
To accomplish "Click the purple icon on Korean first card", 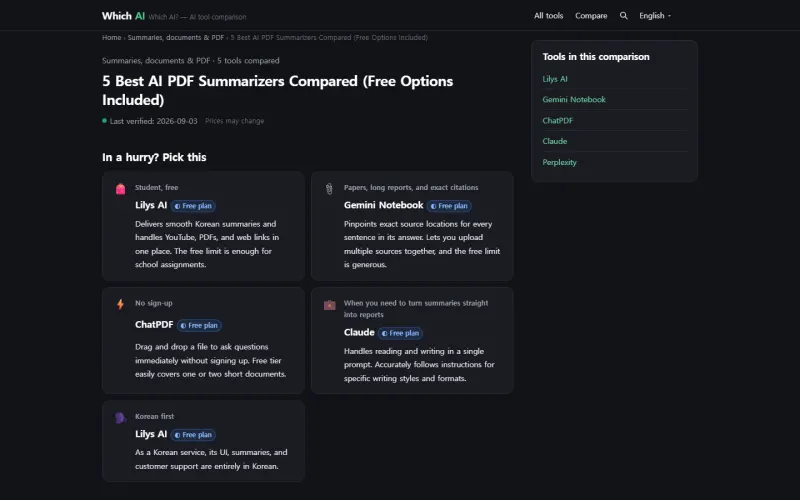I will pos(120,418).
